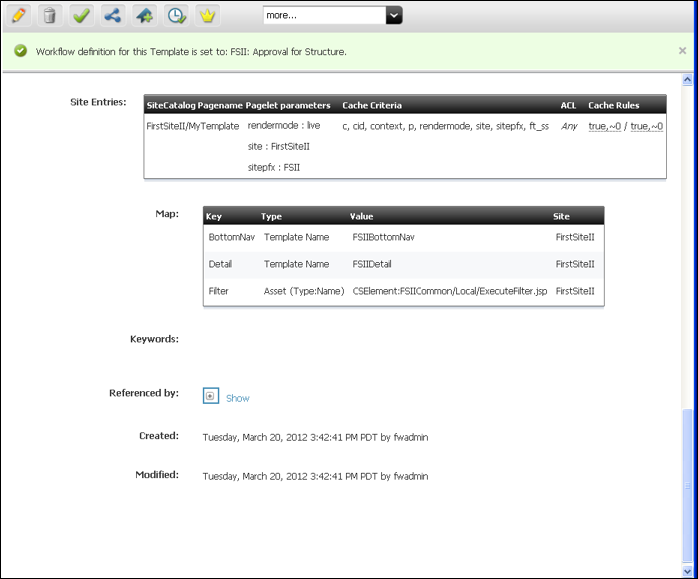The width and height of the screenshot is (698, 579).
Task: Click the Show link
Action: click(238, 398)
